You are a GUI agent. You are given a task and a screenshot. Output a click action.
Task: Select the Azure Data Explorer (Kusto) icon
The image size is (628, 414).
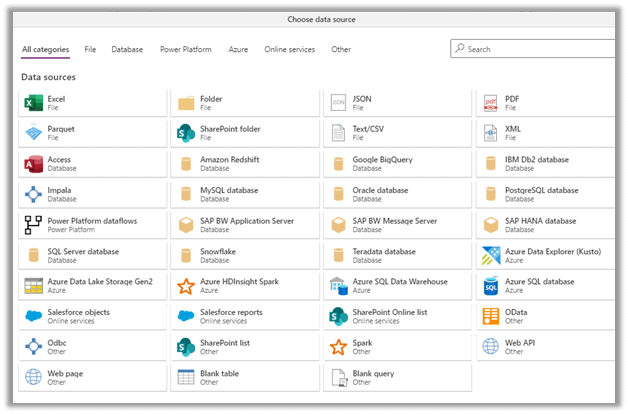click(x=490, y=256)
